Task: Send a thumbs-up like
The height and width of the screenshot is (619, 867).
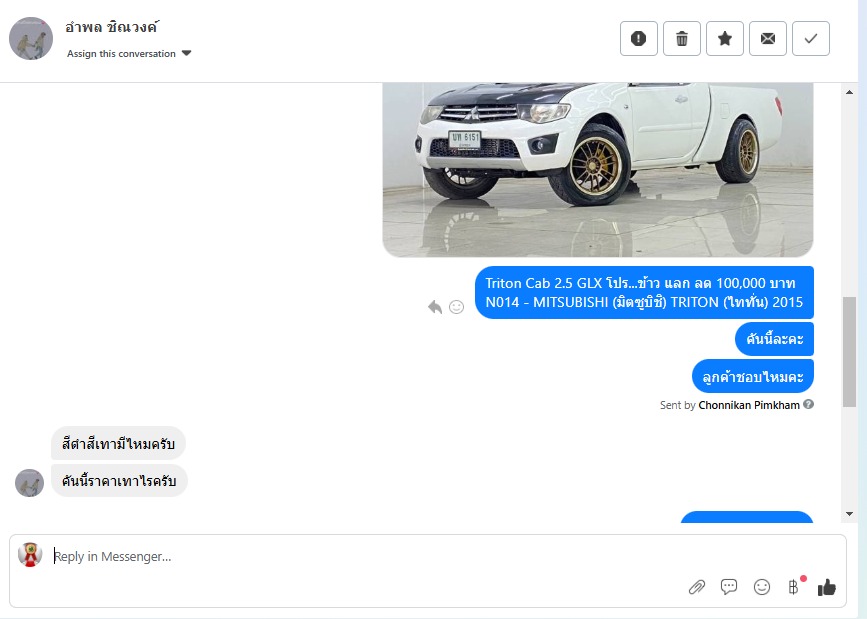Action: coord(827,587)
